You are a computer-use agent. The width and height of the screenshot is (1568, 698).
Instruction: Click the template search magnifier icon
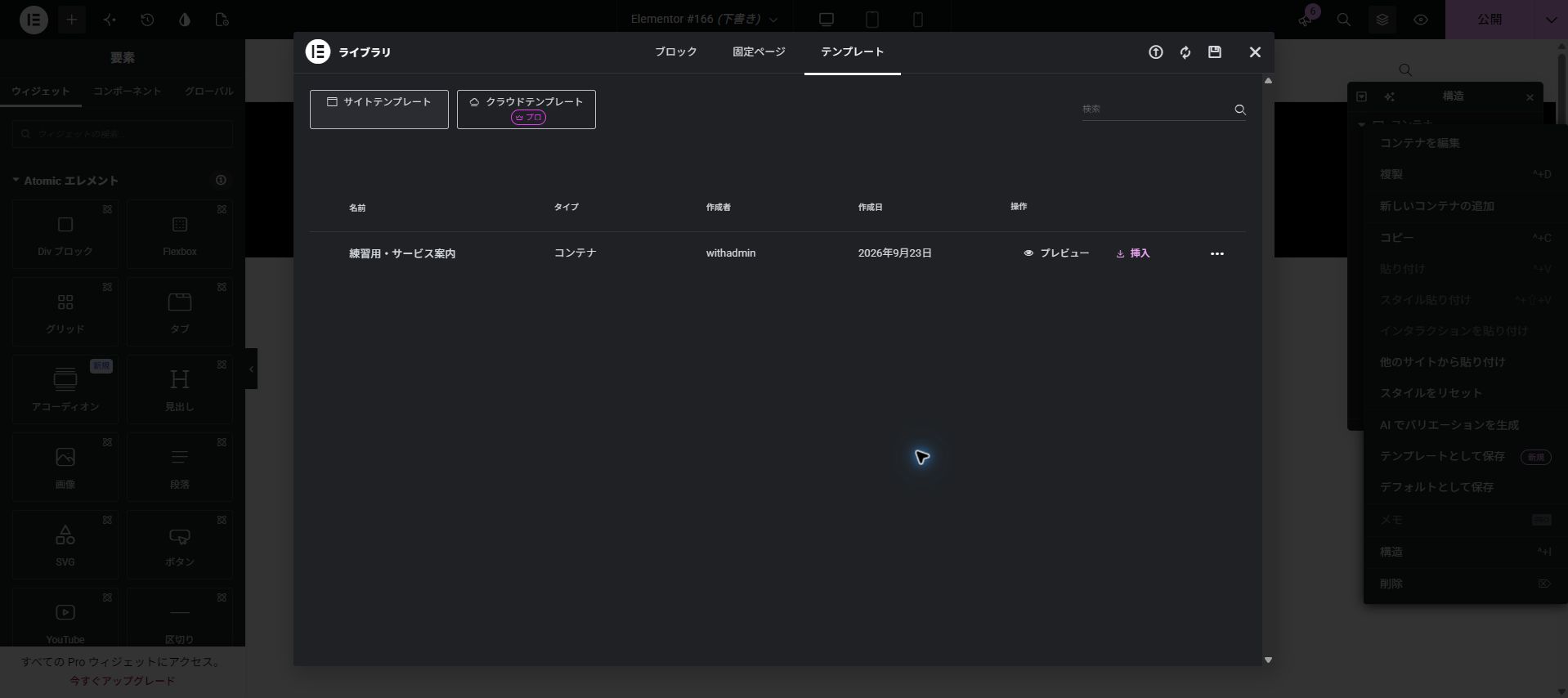1240,110
